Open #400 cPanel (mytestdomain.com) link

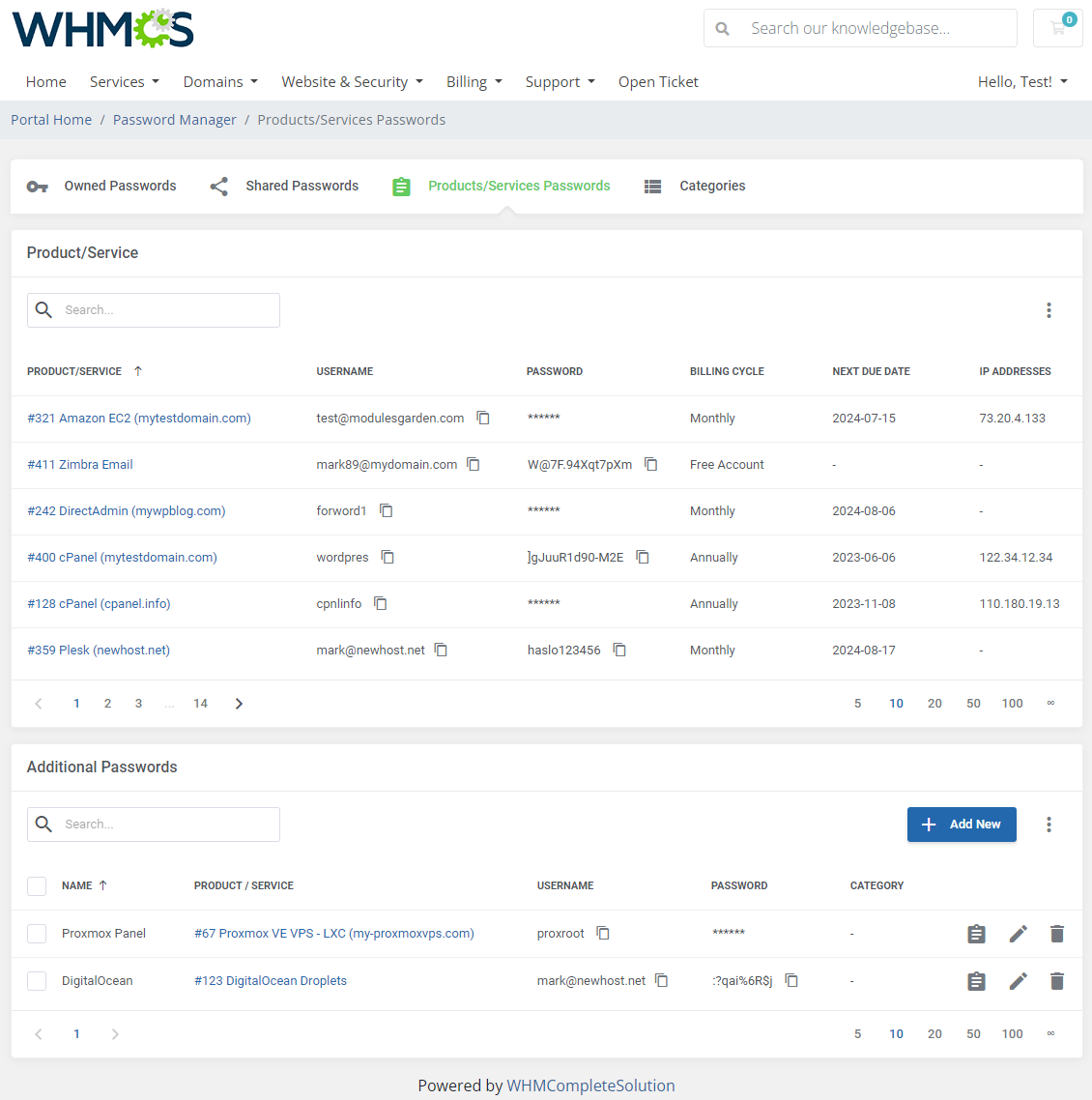click(122, 557)
